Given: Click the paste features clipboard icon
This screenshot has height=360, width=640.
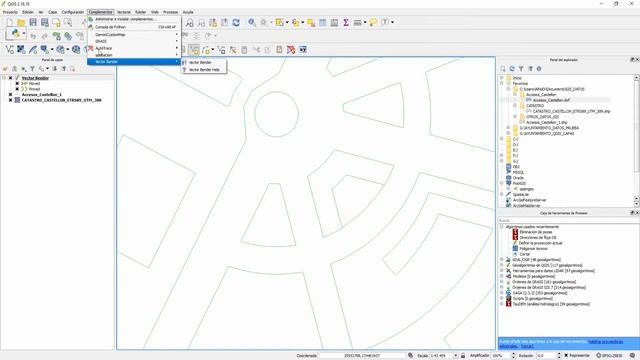Looking at the screenshot, I should (279, 50).
